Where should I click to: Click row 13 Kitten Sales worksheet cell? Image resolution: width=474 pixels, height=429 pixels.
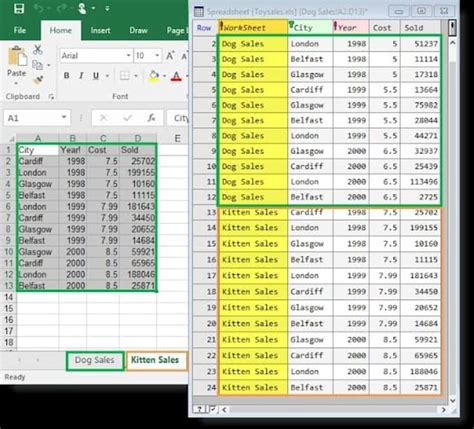pos(253,213)
